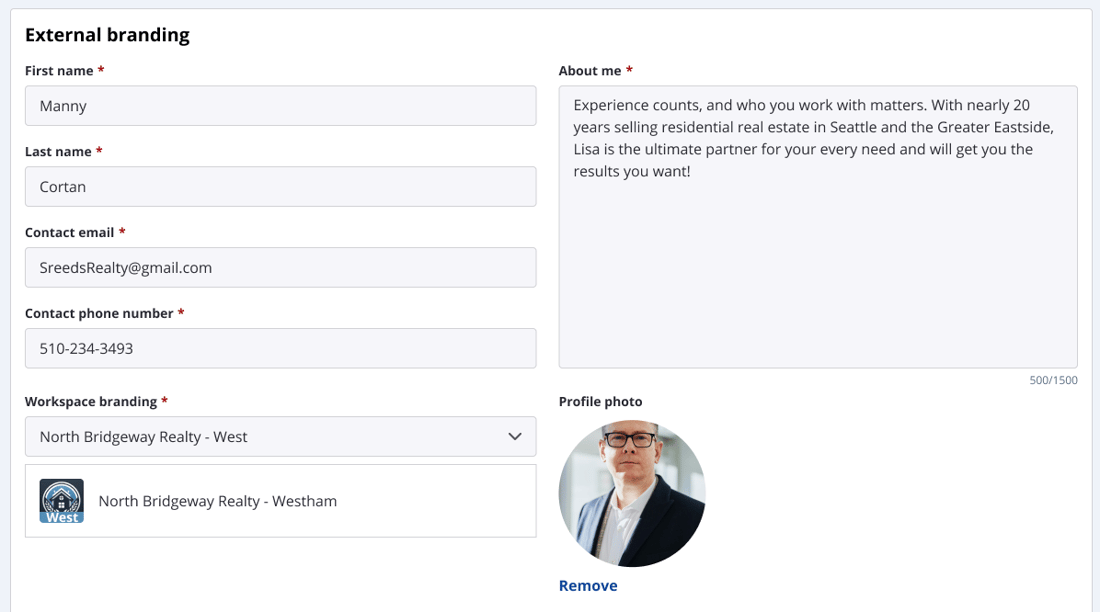Click the circular profile photo
This screenshot has width=1100, height=612.
[632, 494]
